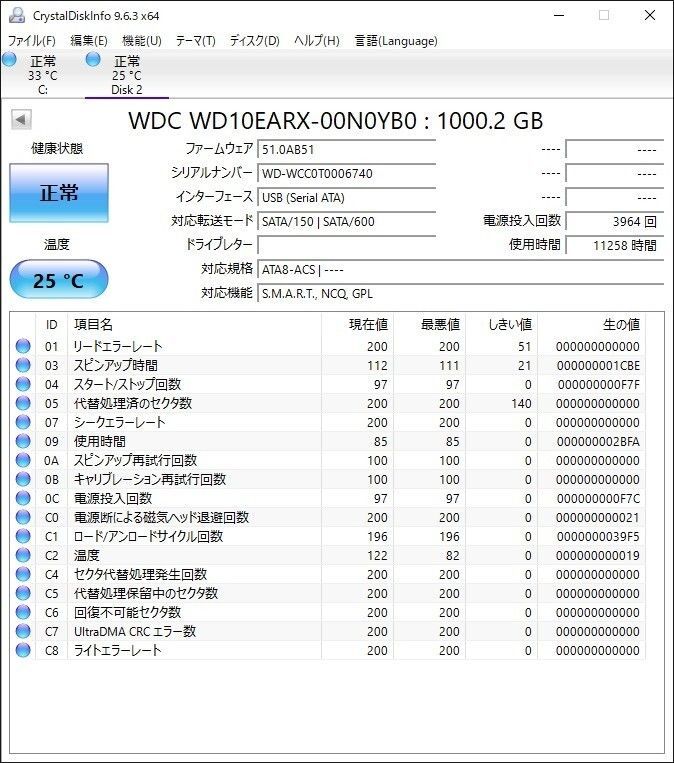The image size is (674, 763).
Task: Click the interface field USB (Serial ATA)
Action: [346, 197]
